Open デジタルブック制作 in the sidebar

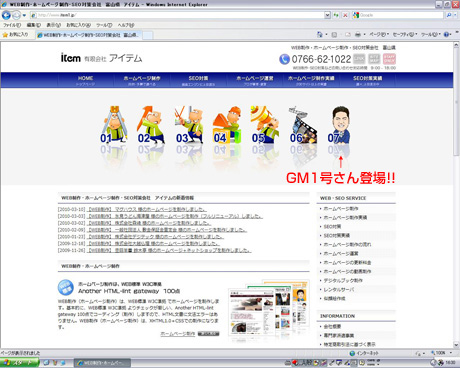[x=343, y=280]
